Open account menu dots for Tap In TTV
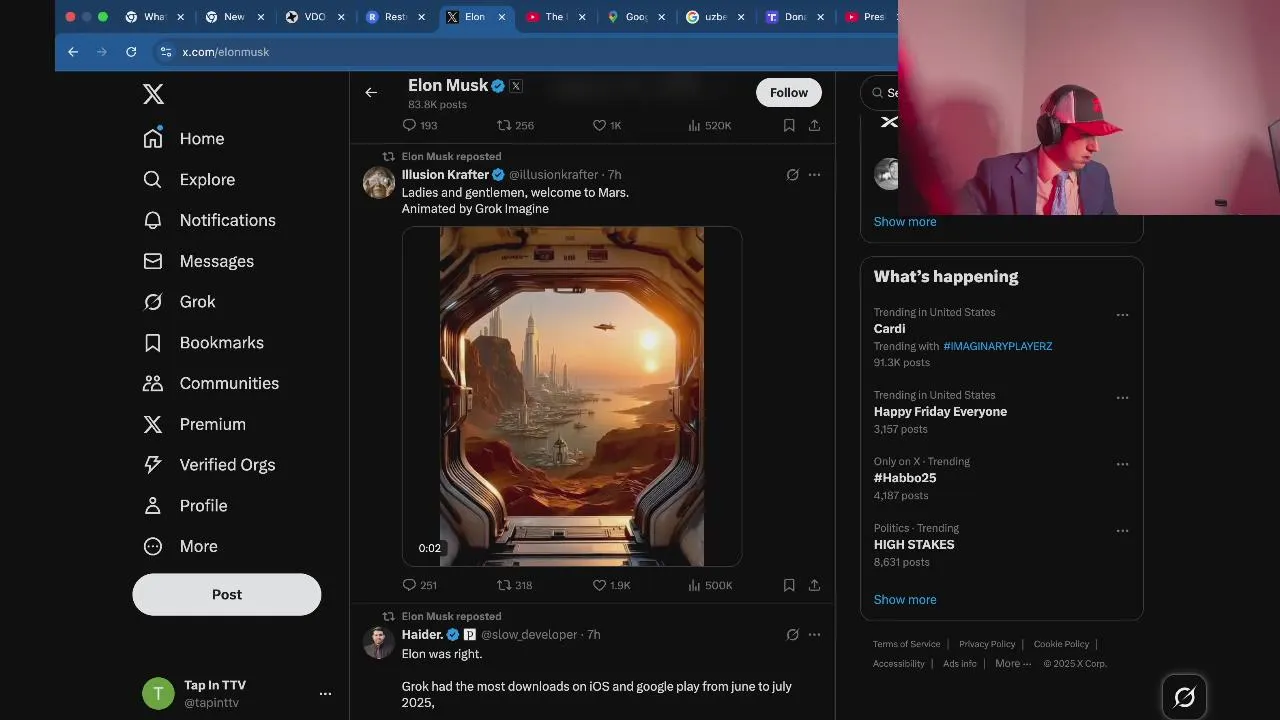This screenshot has width=1280, height=720. click(x=325, y=693)
